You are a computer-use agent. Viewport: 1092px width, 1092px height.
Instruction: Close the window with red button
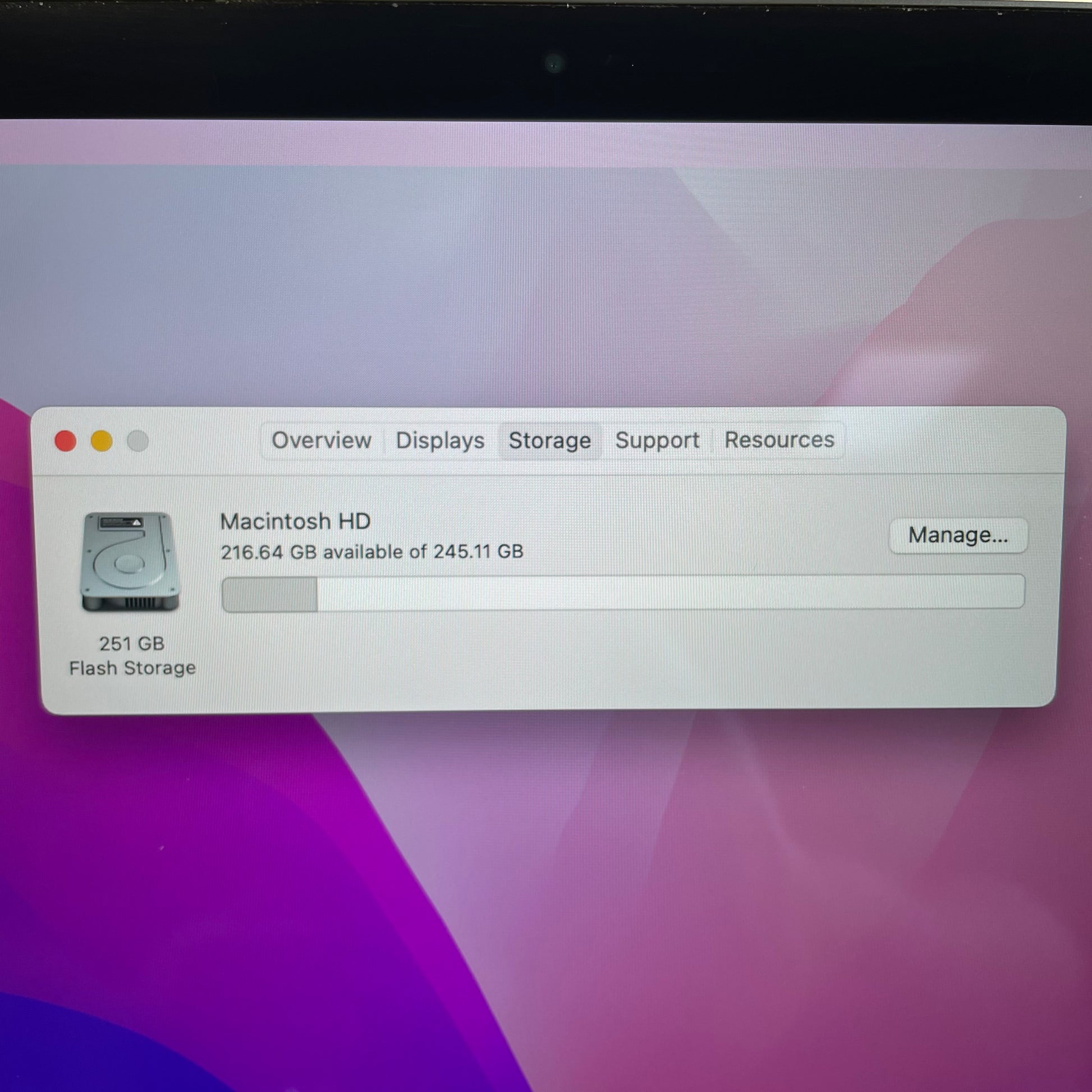(x=66, y=441)
